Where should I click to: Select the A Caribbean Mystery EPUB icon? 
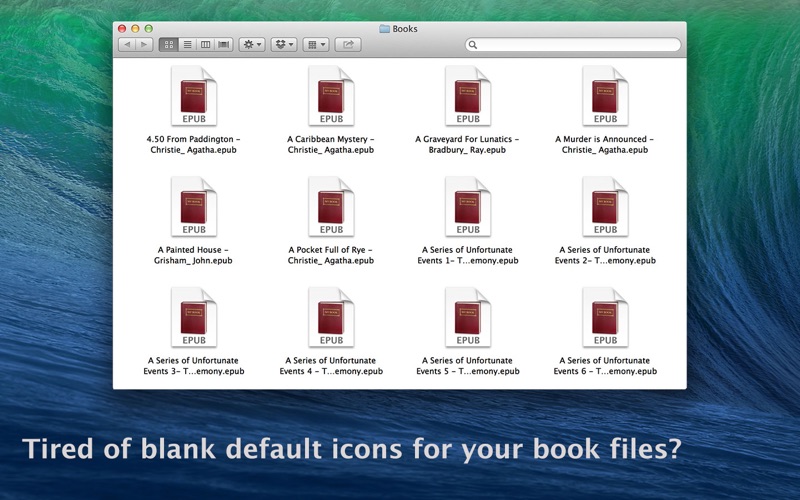[x=331, y=96]
